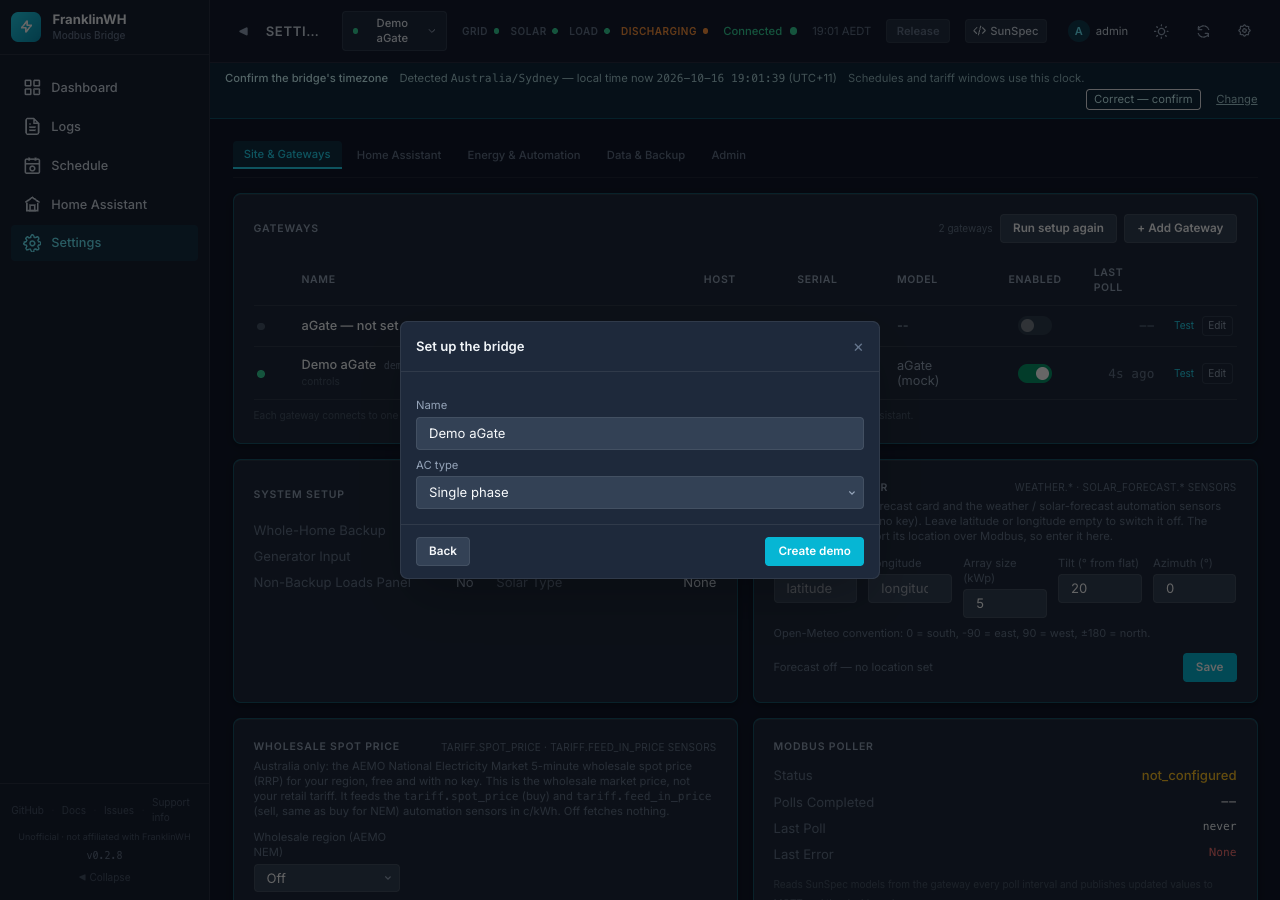Open the Logs page icon
This screenshot has width=1280, height=900.
[32, 127]
